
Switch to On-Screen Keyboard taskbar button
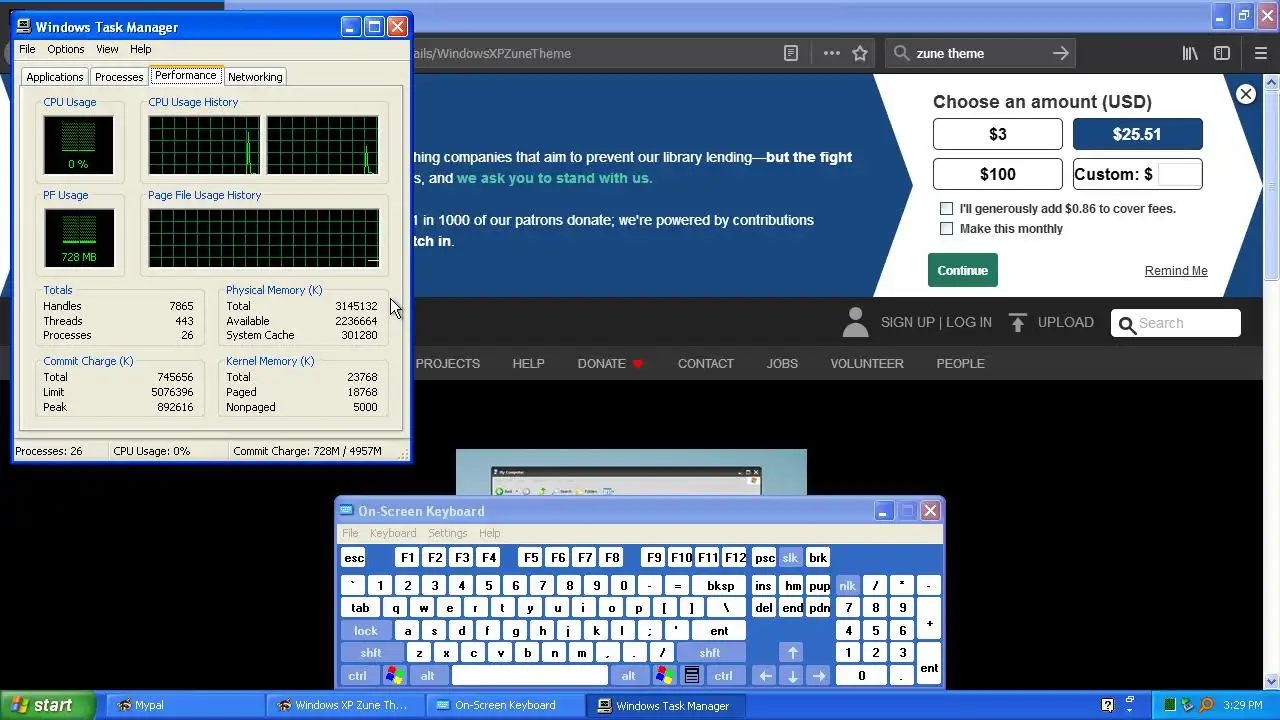[x=507, y=705]
